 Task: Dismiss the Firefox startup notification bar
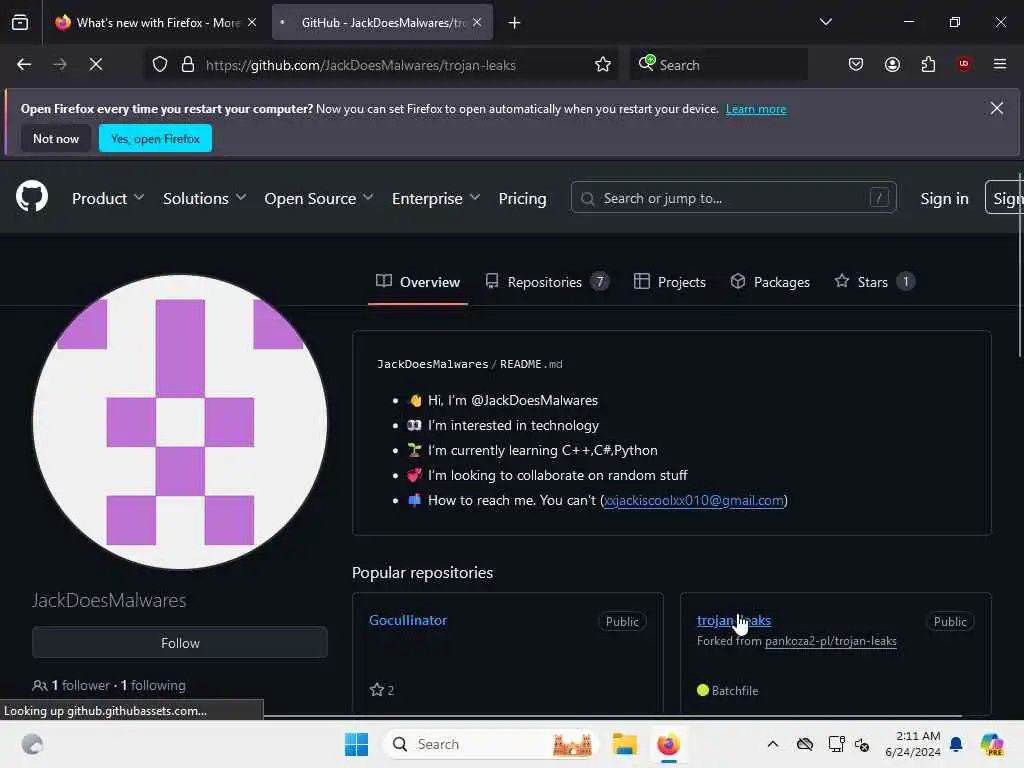coord(997,108)
